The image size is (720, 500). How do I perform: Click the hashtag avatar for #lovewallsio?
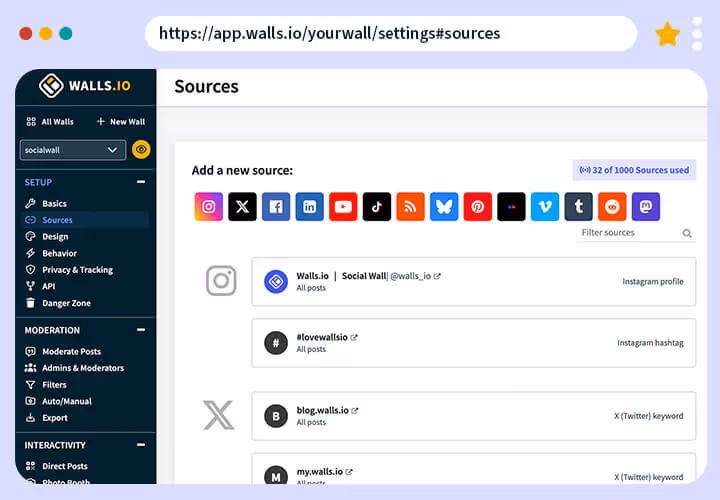(x=276, y=343)
